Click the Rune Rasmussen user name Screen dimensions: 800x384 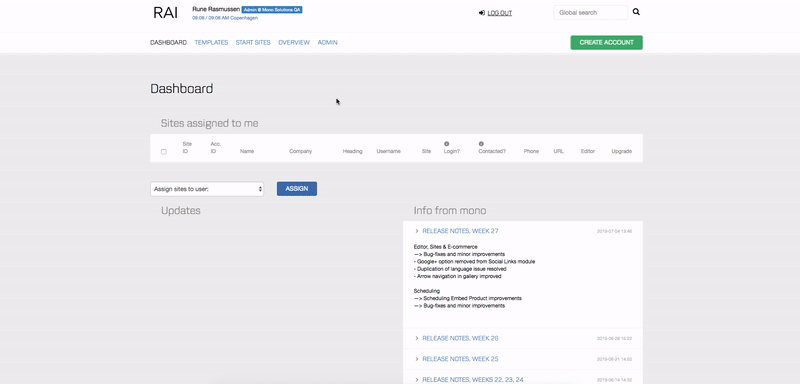tap(216, 9)
